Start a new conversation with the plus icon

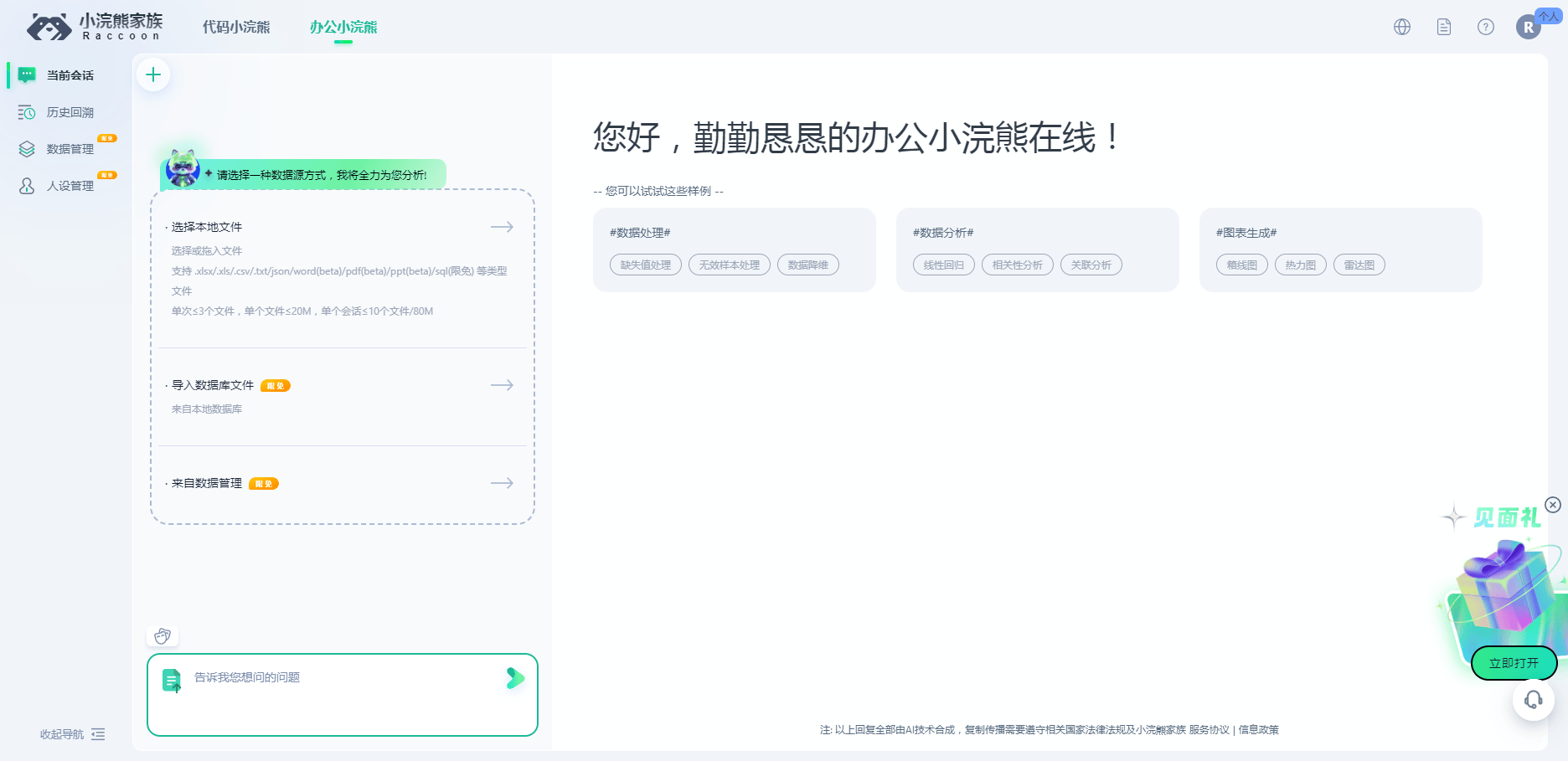(153, 75)
